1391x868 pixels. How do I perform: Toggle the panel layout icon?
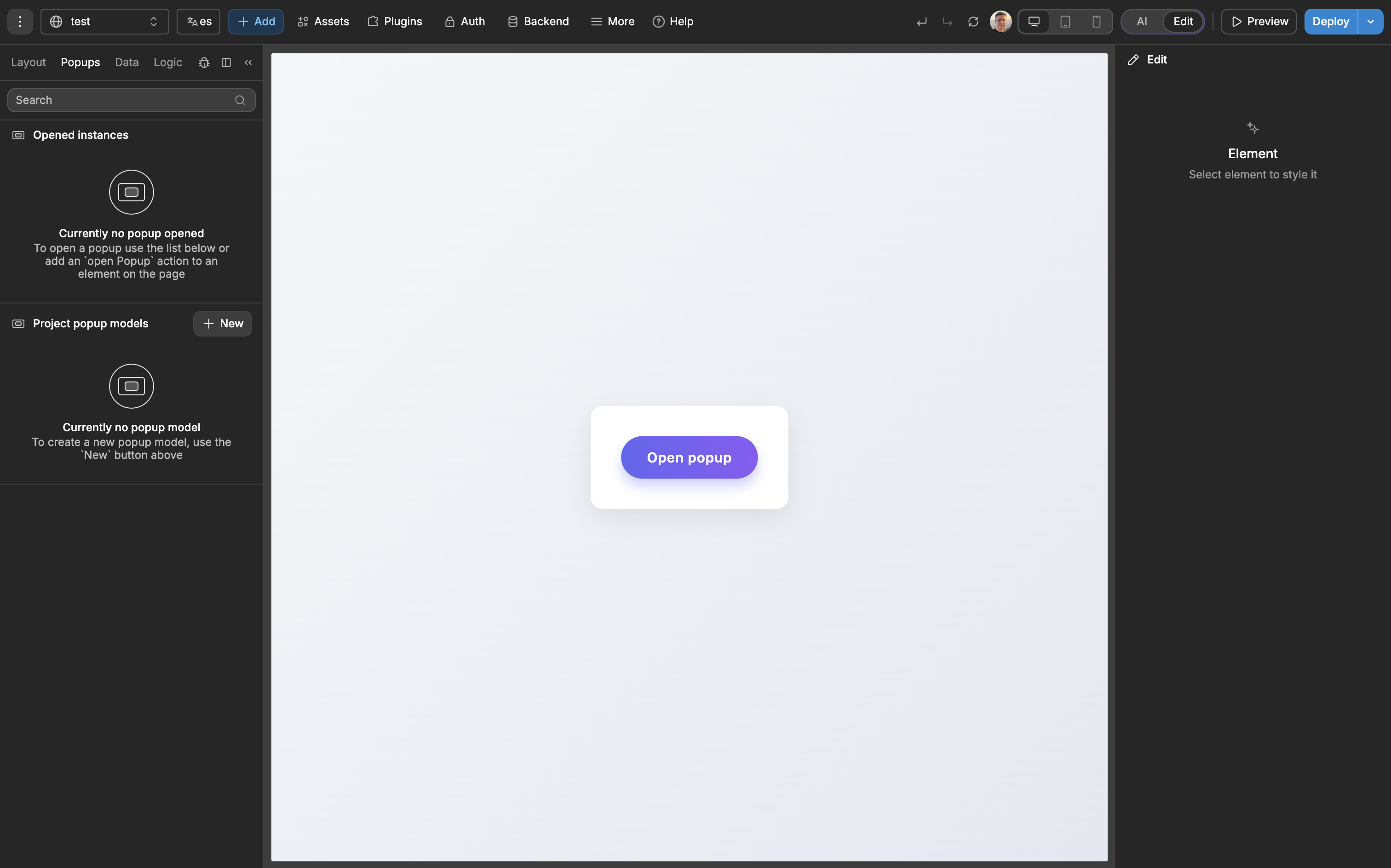(x=226, y=63)
